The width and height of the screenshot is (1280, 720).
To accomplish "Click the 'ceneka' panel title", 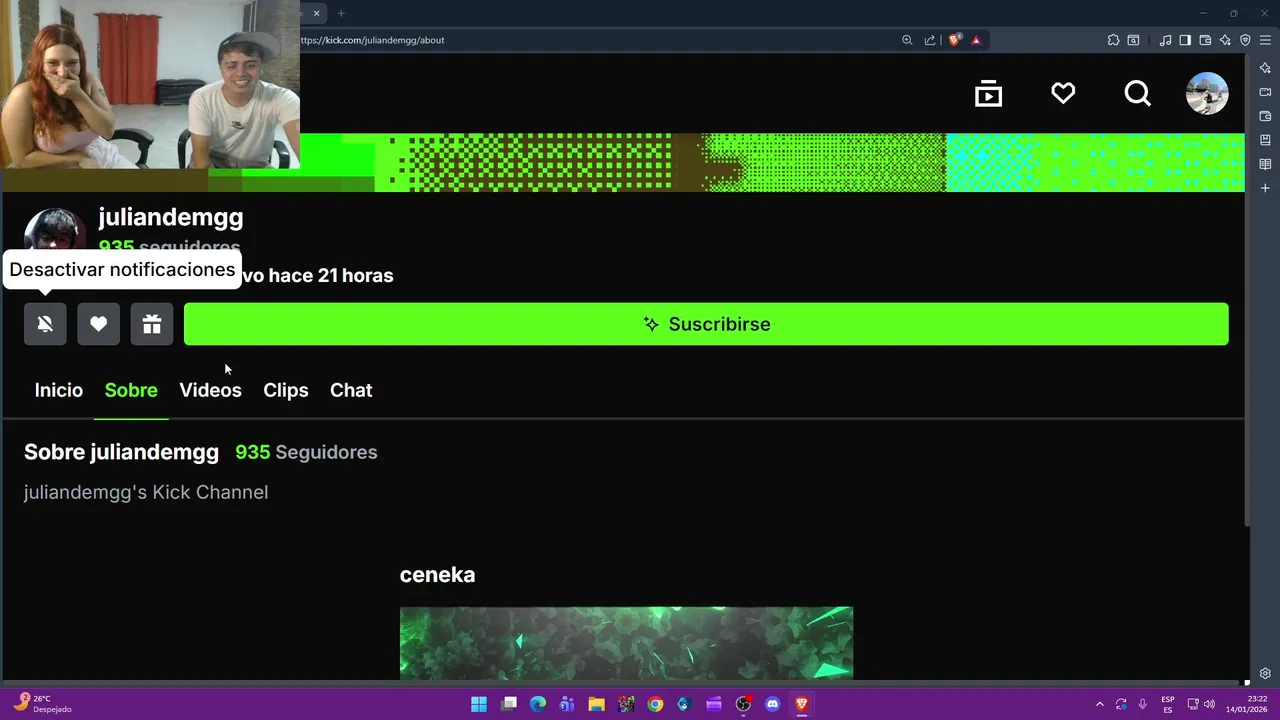I will click(437, 575).
